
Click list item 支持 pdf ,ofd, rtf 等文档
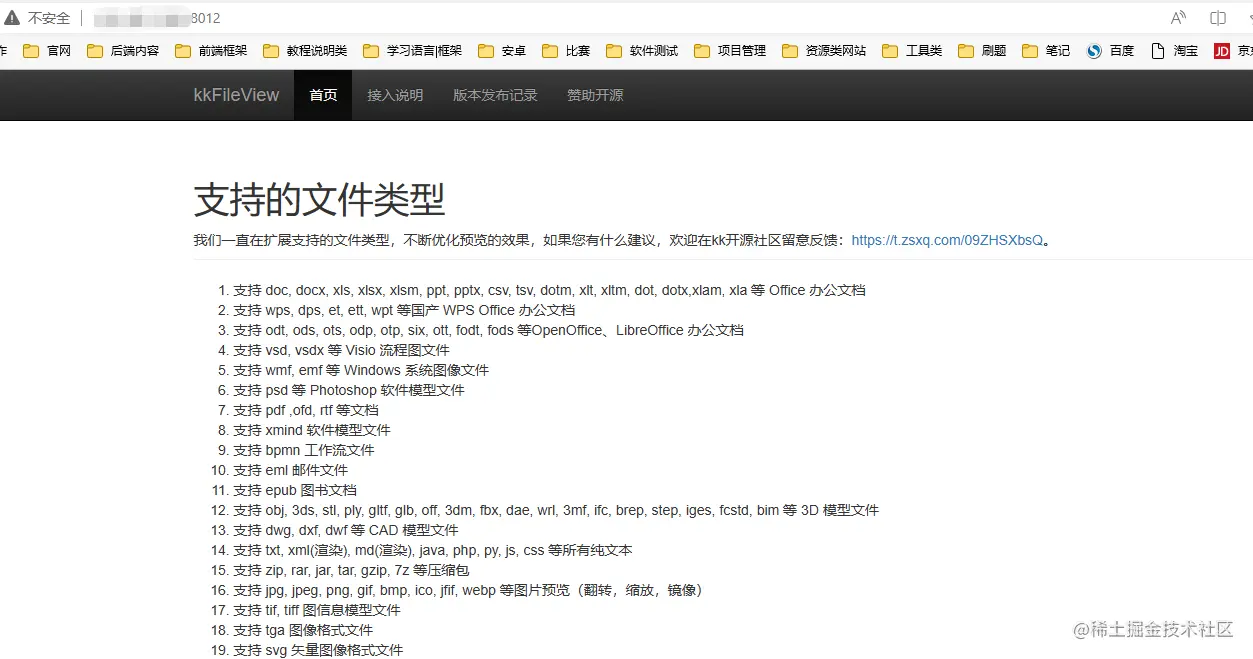[x=306, y=410]
